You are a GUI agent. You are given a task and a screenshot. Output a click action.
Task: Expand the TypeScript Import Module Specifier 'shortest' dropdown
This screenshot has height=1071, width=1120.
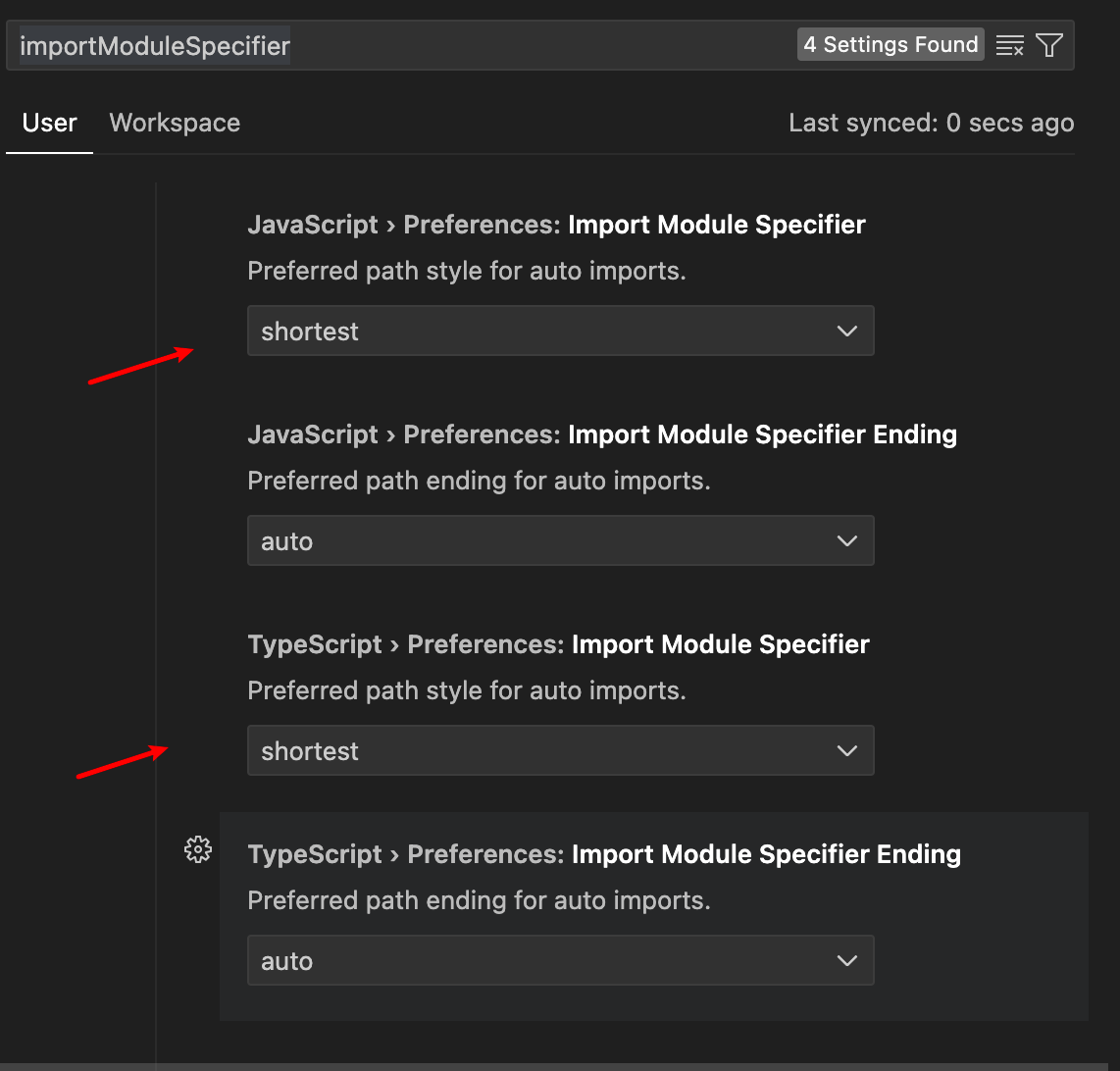[560, 751]
